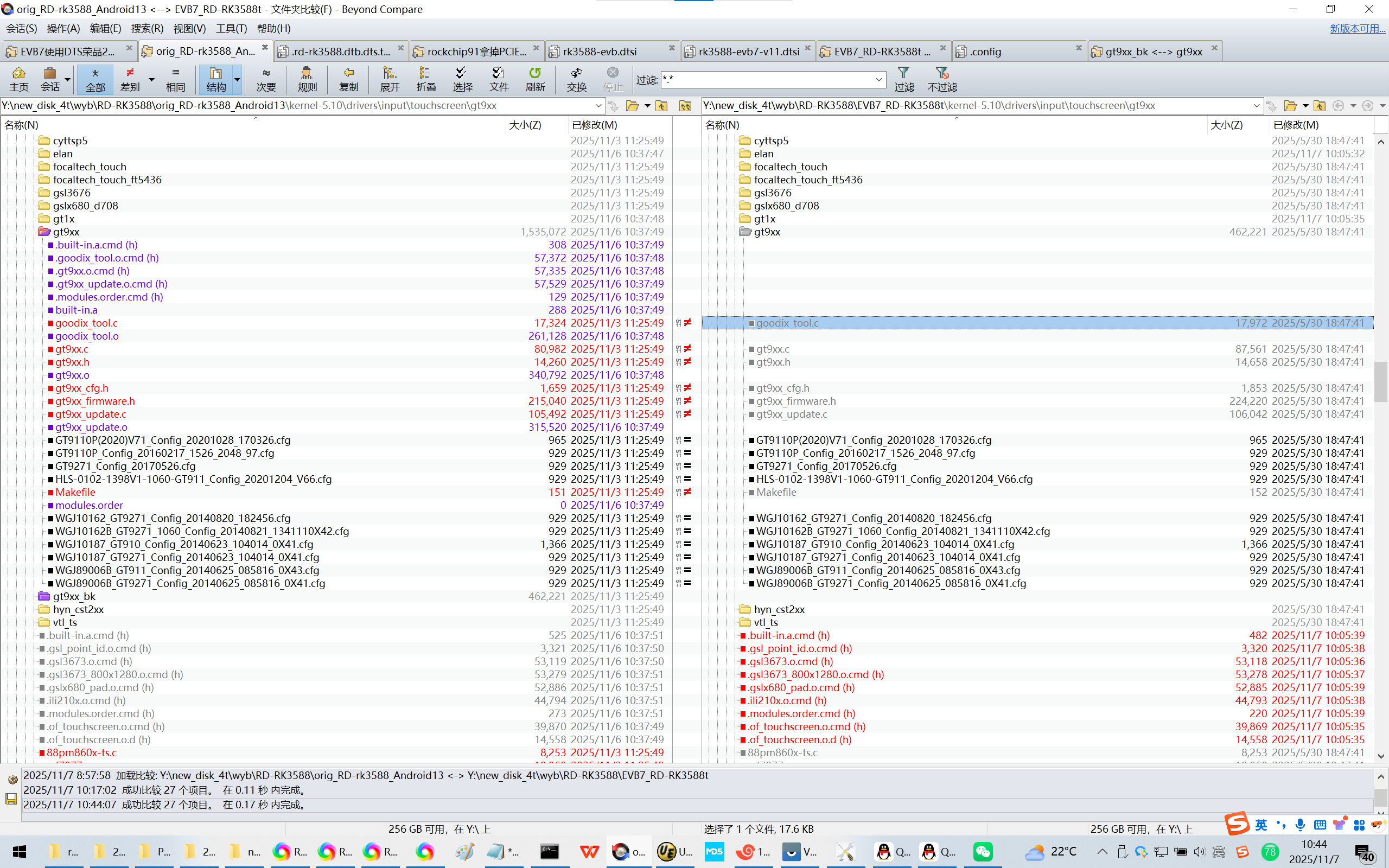Click the new version available link

pos(1357,29)
